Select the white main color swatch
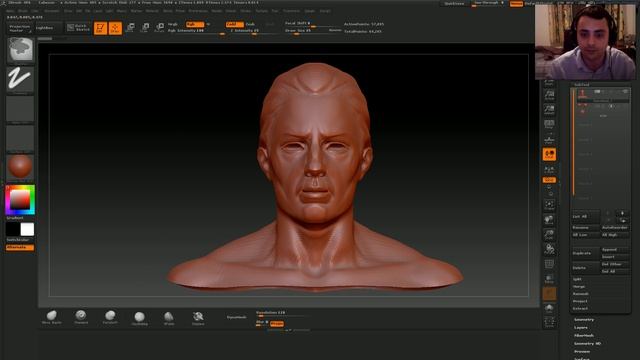 [27, 229]
